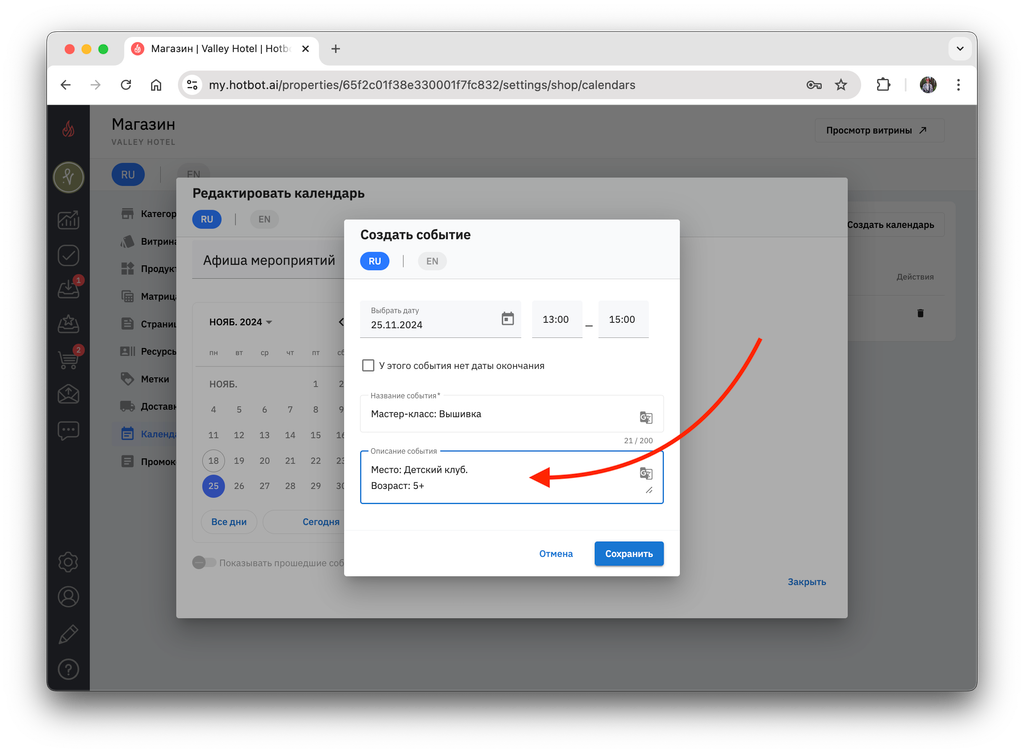Check 'У этого события нет даты окончания' checkbox
1024x753 pixels.
point(368,366)
